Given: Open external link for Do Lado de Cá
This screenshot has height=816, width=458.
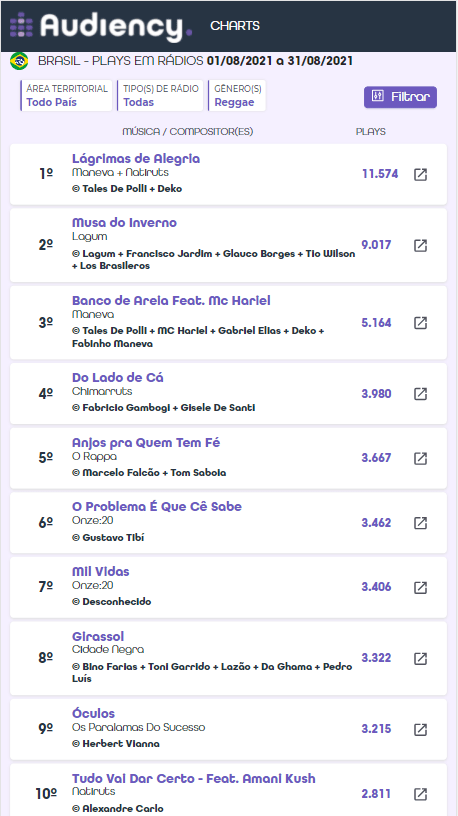Looking at the screenshot, I should pos(420,394).
